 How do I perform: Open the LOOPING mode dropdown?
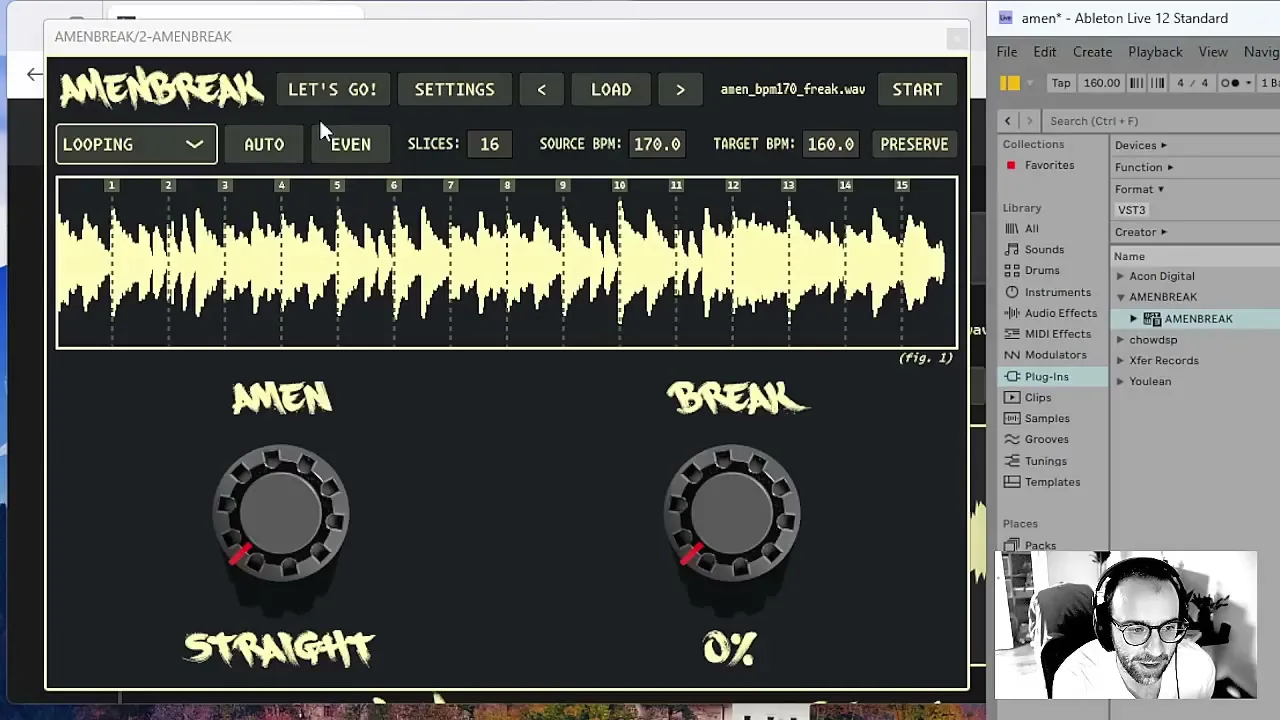[136, 144]
